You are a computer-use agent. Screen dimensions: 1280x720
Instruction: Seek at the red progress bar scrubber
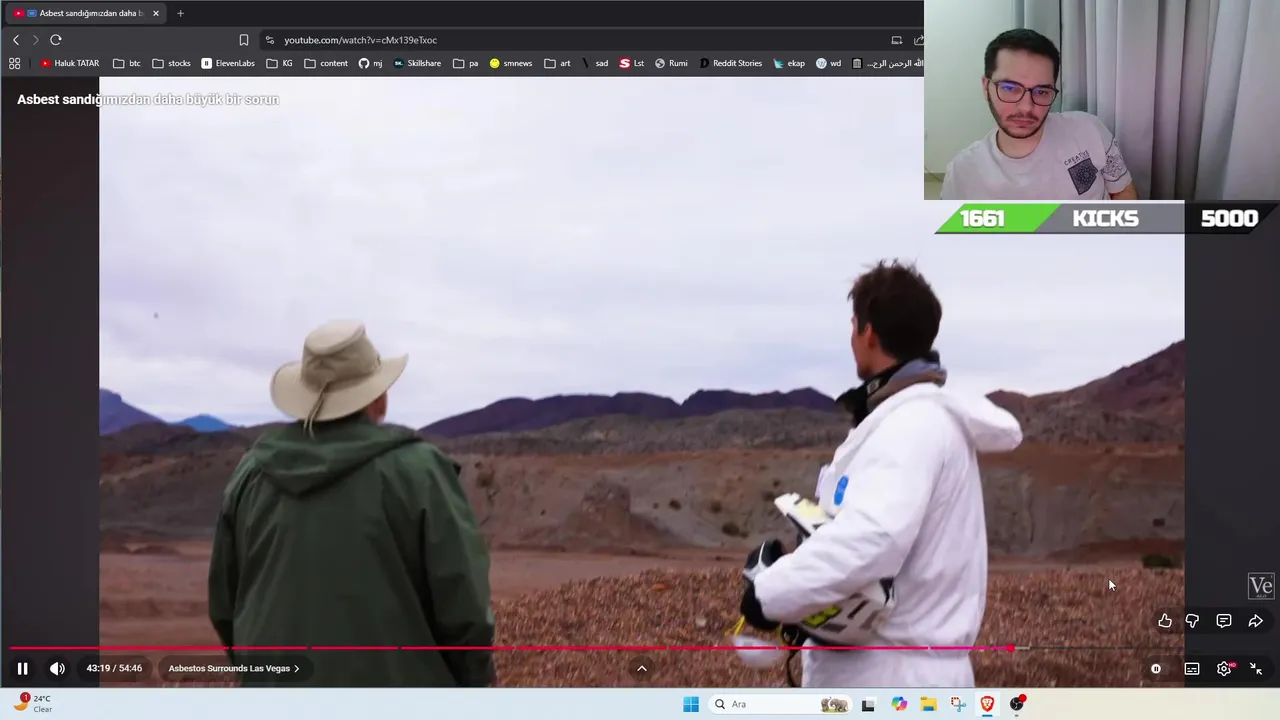tap(1011, 648)
